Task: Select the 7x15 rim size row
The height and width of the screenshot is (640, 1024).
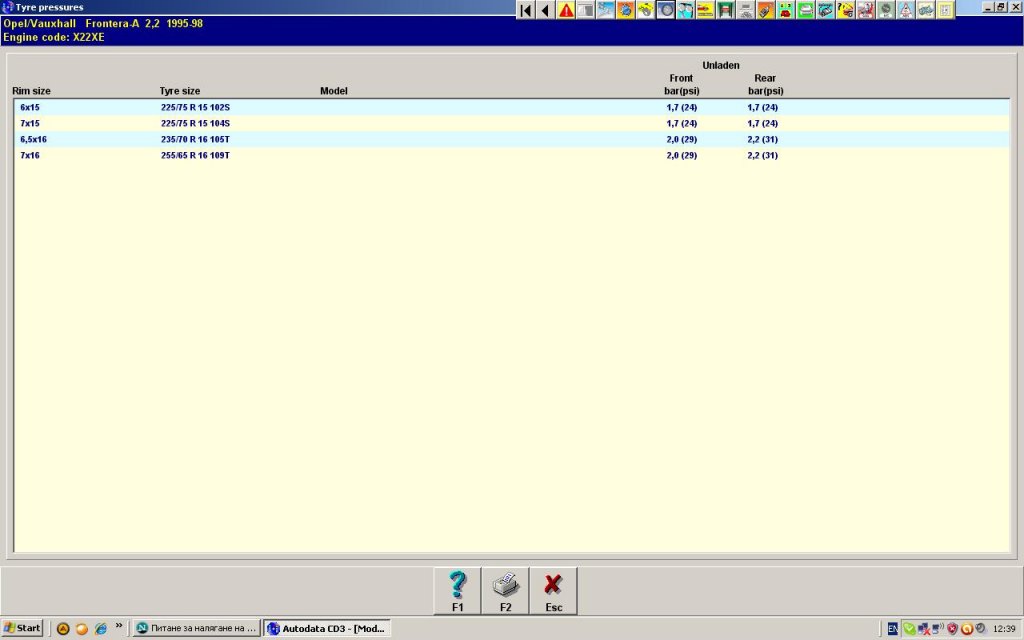Action: [x=30, y=123]
